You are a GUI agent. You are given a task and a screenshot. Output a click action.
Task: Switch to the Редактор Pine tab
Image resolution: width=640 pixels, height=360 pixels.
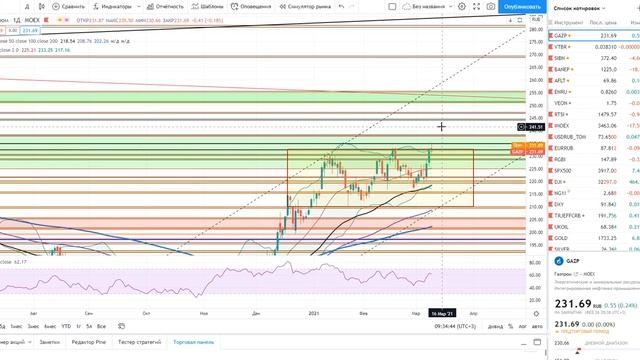(x=89, y=342)
